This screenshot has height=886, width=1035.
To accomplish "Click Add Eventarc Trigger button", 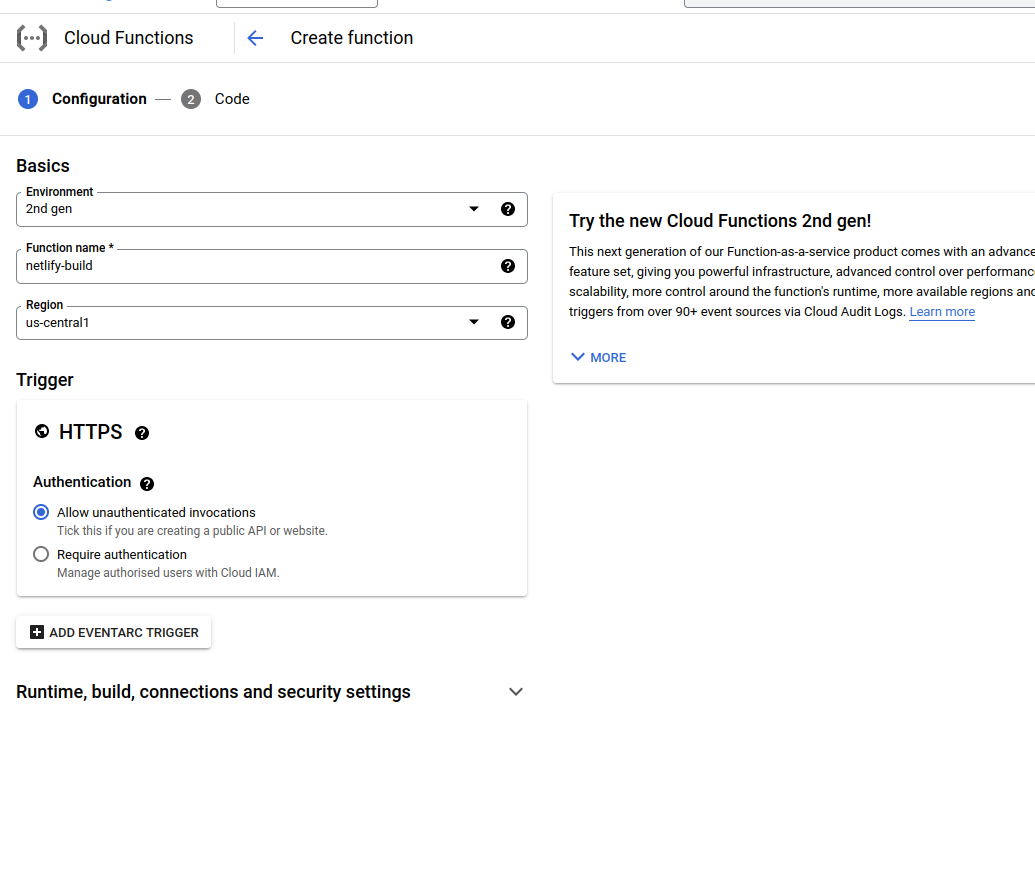I will [114, 632].
